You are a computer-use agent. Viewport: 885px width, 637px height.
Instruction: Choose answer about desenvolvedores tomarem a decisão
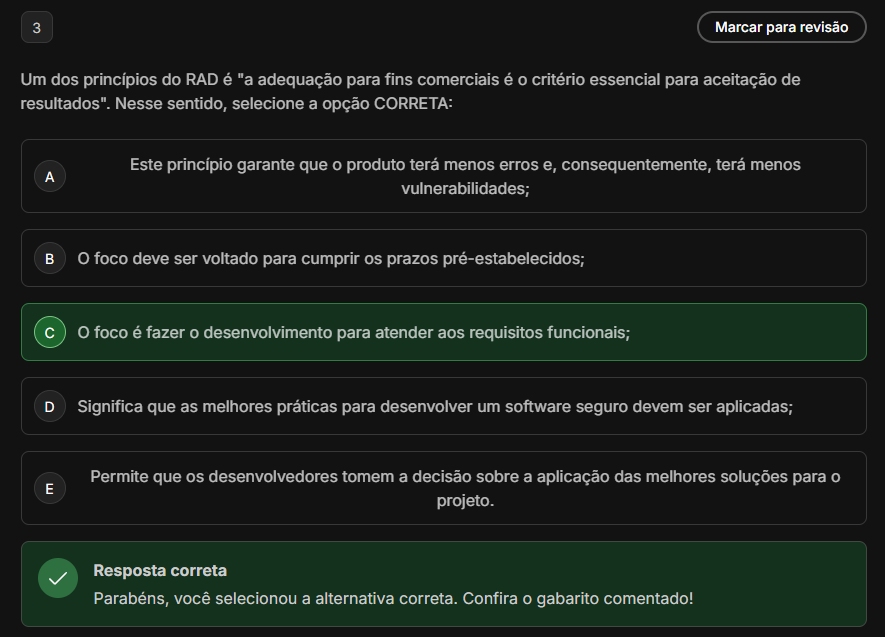(465, 477)
